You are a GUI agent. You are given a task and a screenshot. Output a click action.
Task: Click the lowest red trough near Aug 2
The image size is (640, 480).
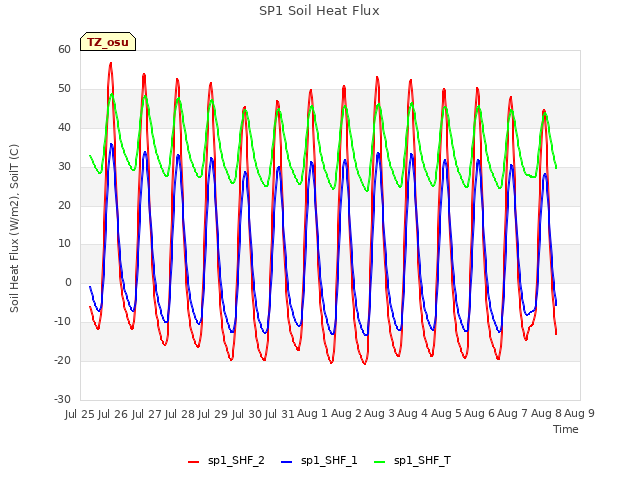365,363
